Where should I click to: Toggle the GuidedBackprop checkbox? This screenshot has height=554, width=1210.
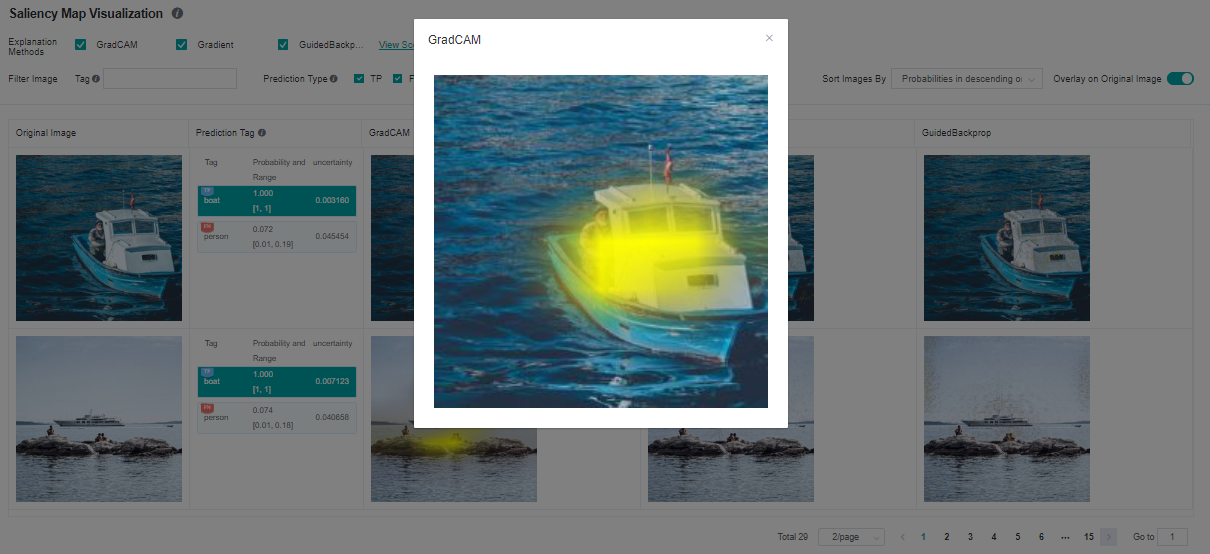click(x=283, y=45)
